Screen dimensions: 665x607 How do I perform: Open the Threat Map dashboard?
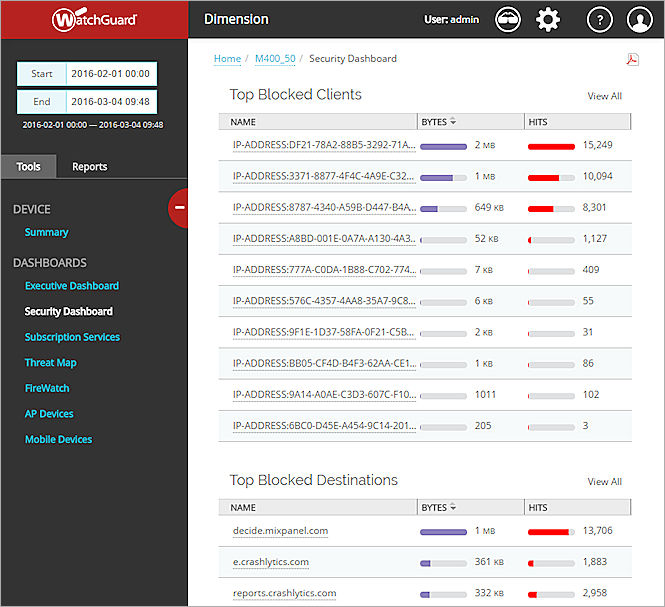(50, 363)
